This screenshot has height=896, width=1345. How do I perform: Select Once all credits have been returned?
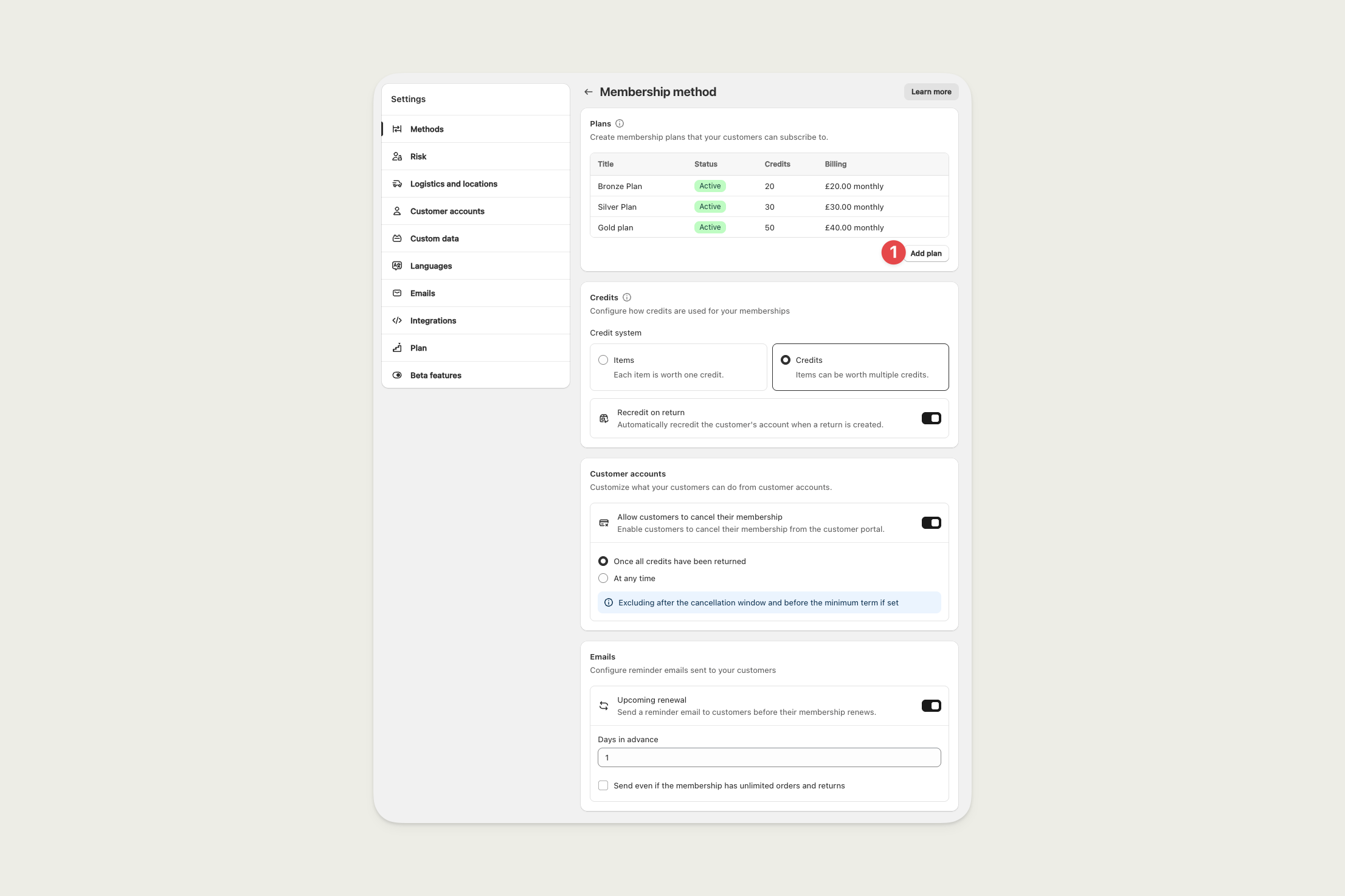603,561
